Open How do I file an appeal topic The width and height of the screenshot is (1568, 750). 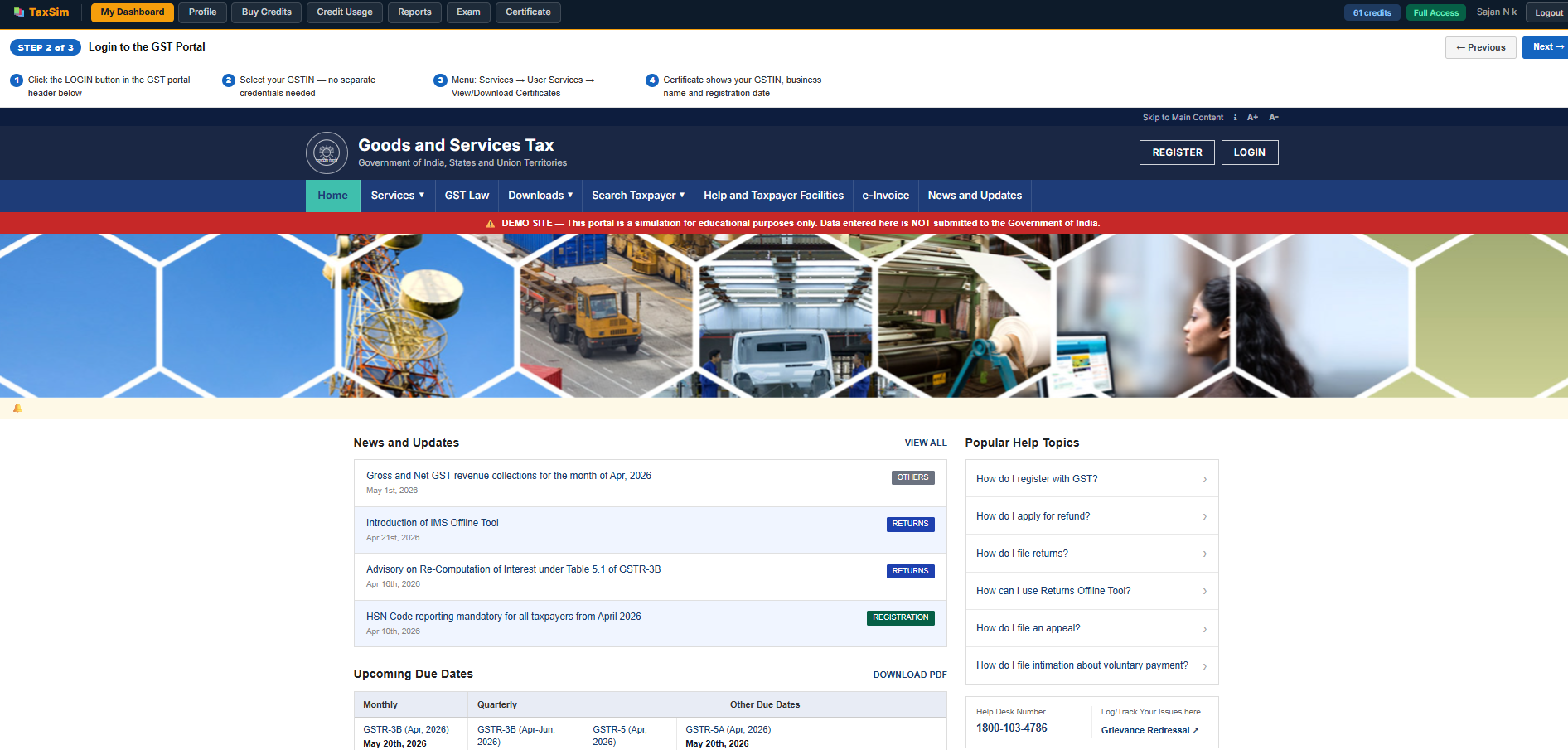(x=1091, y=628)
